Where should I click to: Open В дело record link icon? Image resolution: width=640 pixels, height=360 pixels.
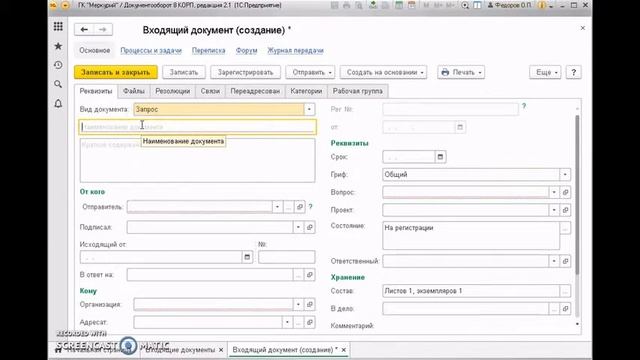point(565,309)
